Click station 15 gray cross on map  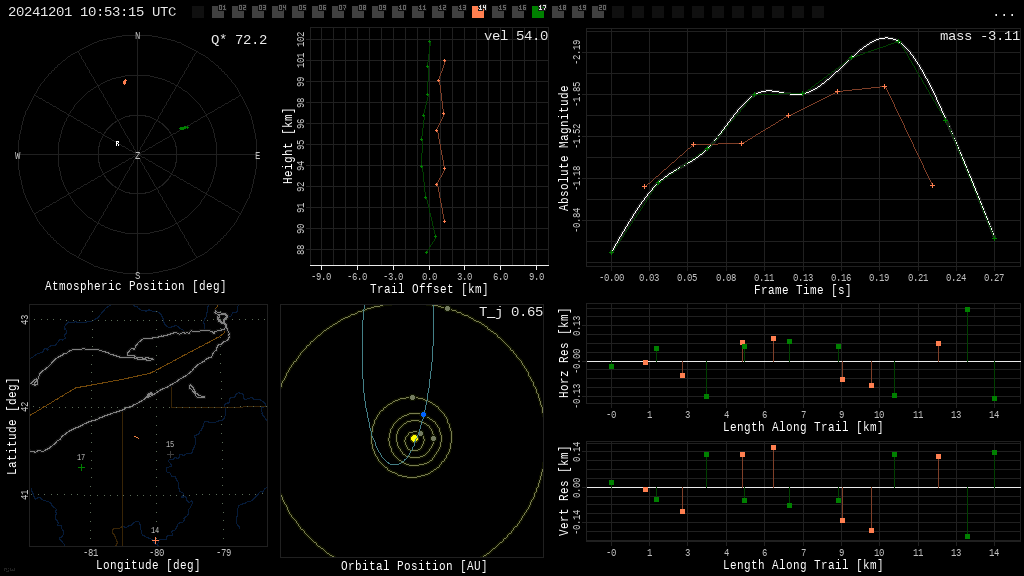pos(170,455)
